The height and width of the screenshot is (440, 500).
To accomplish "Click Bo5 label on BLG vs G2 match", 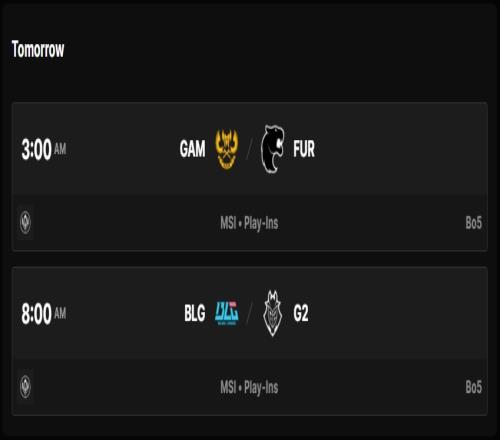I will pos(473,387).
